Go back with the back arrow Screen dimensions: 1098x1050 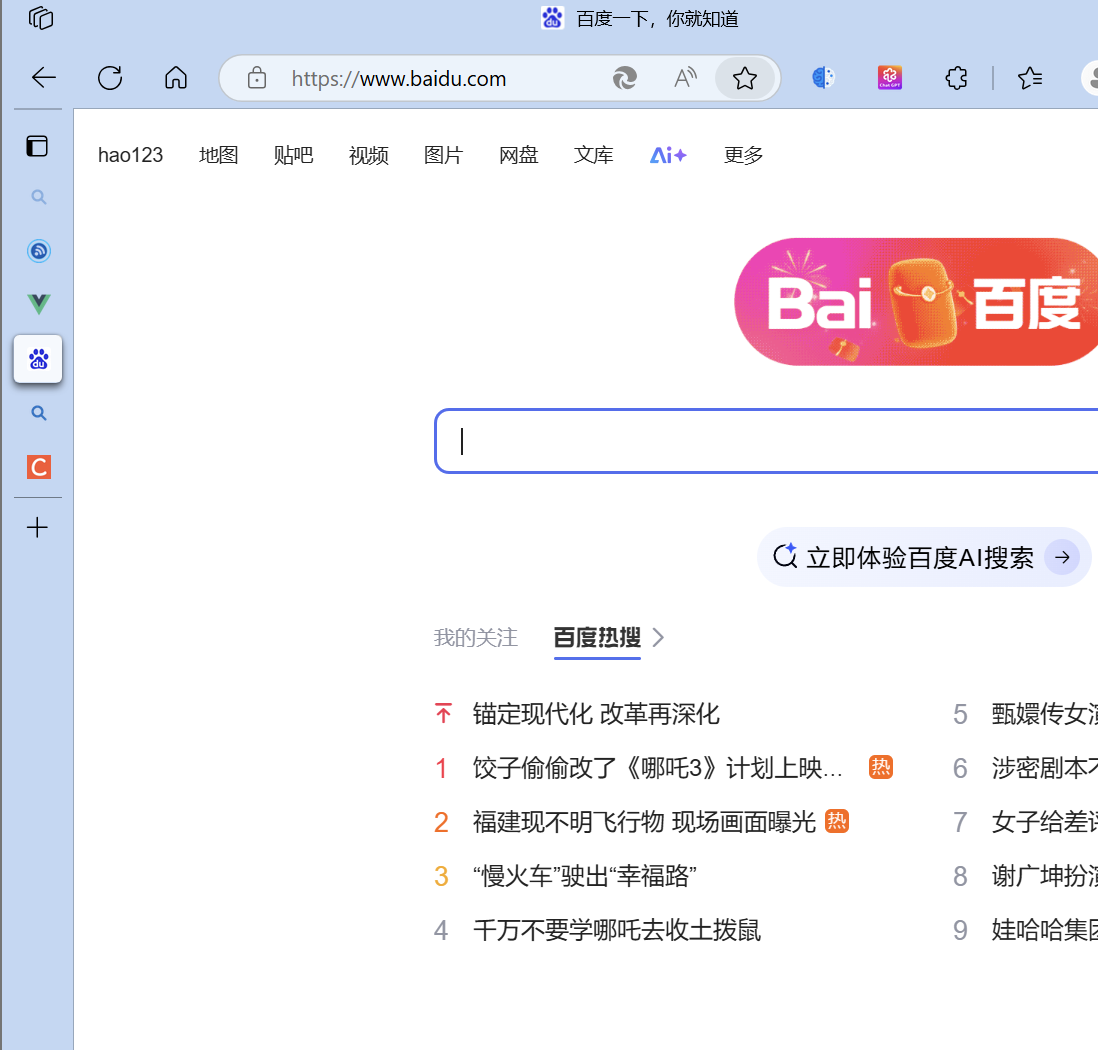43,78
